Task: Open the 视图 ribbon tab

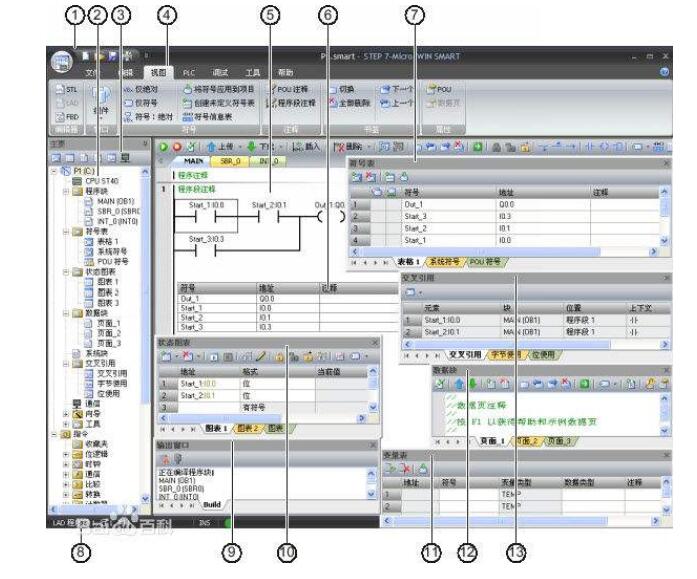Action: coord(158,72)
